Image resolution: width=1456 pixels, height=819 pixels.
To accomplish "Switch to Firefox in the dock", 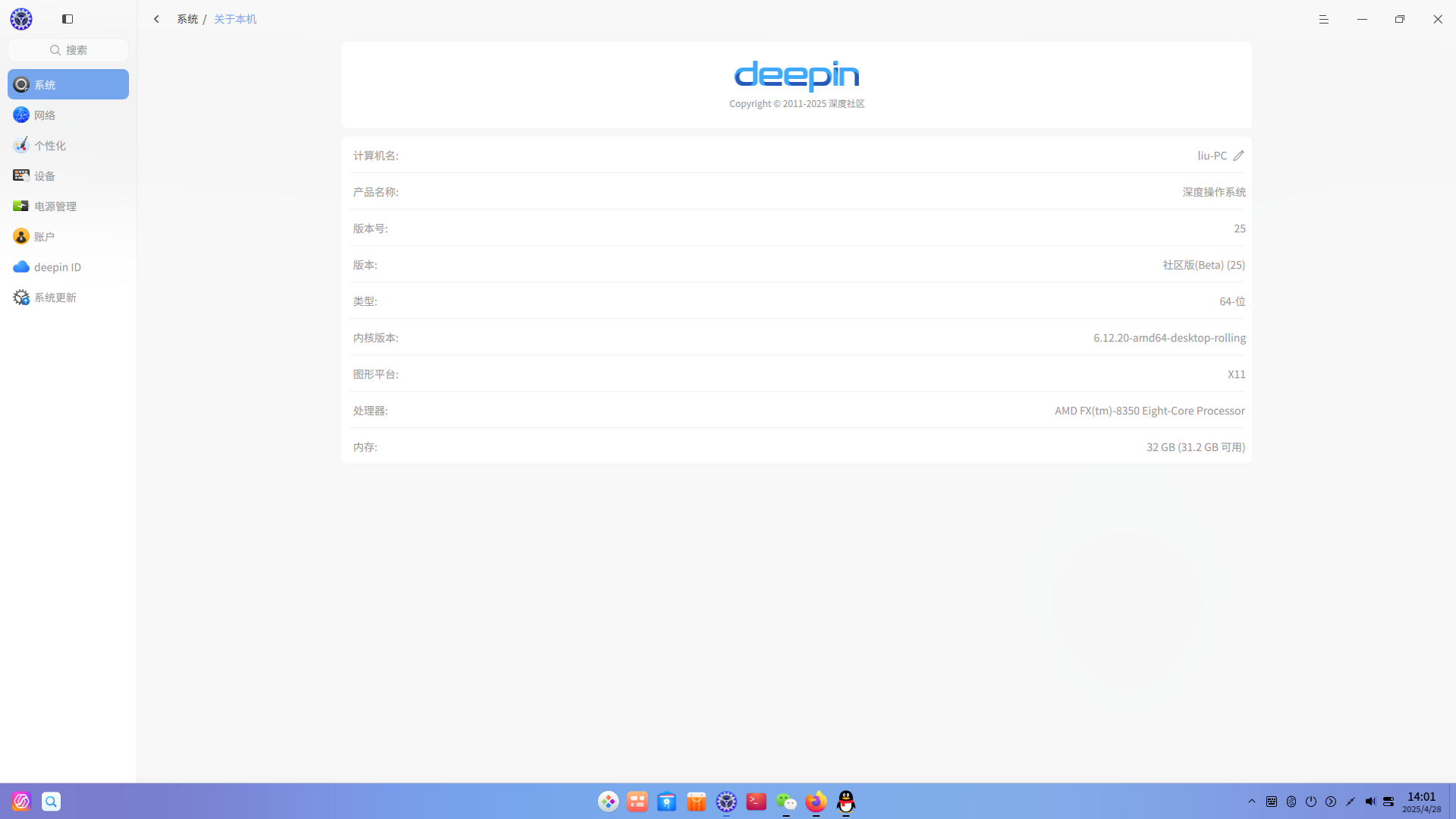I will (x=816, y=802).
